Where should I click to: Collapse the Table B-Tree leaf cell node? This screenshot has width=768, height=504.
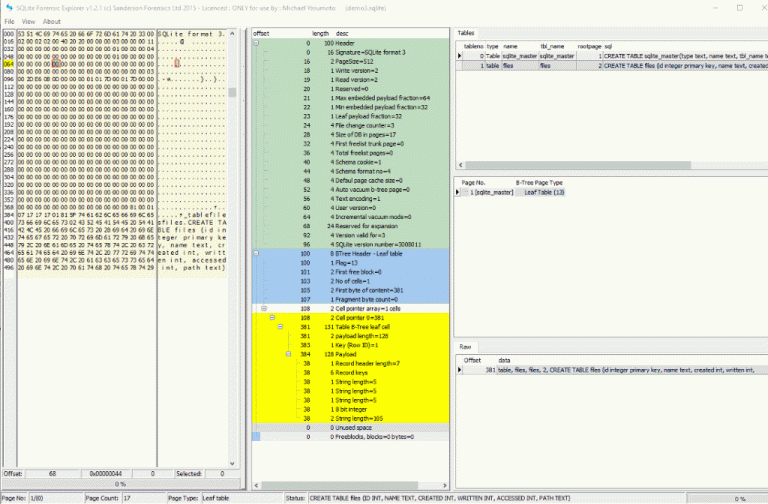coord(281,327)
